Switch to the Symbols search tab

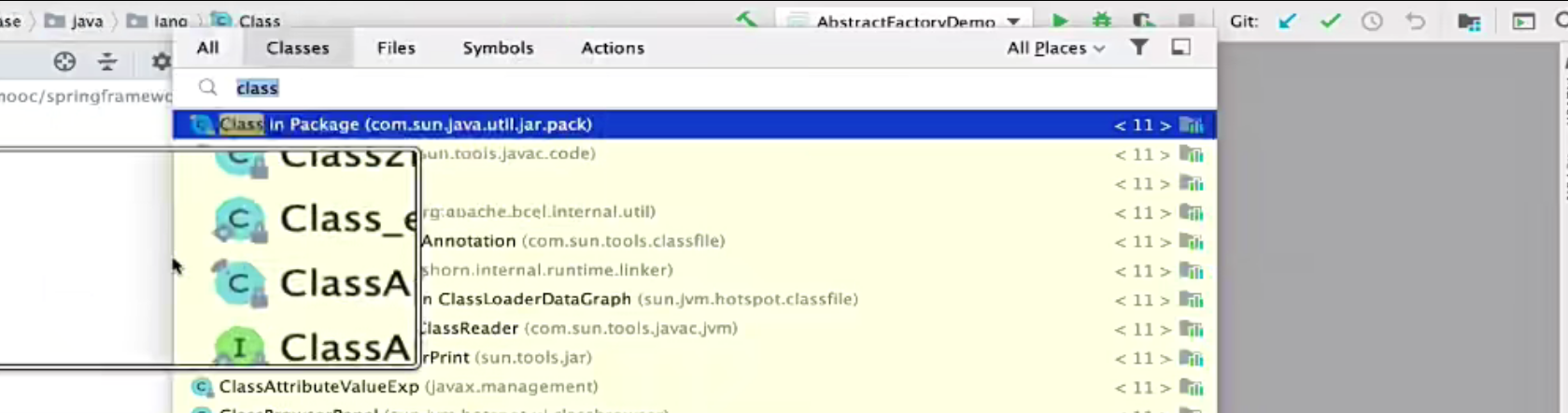click(498, 48)
